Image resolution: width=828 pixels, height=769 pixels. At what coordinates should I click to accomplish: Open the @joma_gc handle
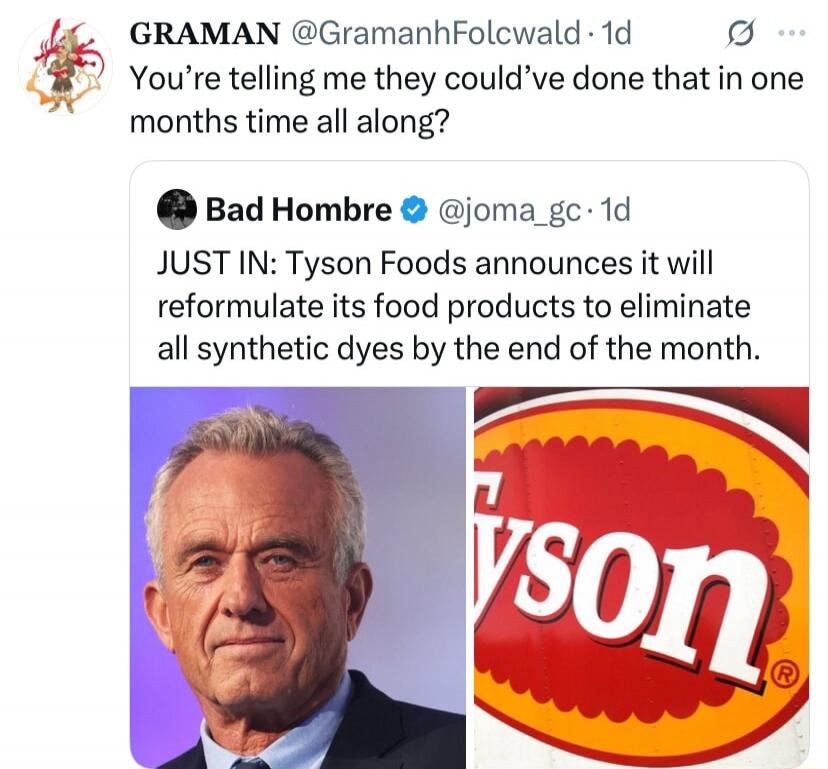pyautogui.click(x=508, y=211)
